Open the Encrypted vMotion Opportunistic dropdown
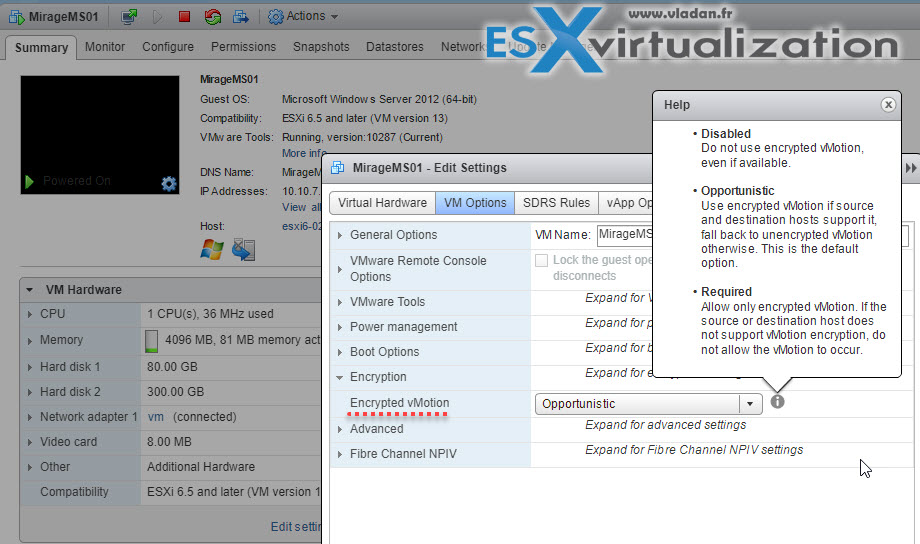Viewport: 920px width, 544px height. (x=648, y=404)
